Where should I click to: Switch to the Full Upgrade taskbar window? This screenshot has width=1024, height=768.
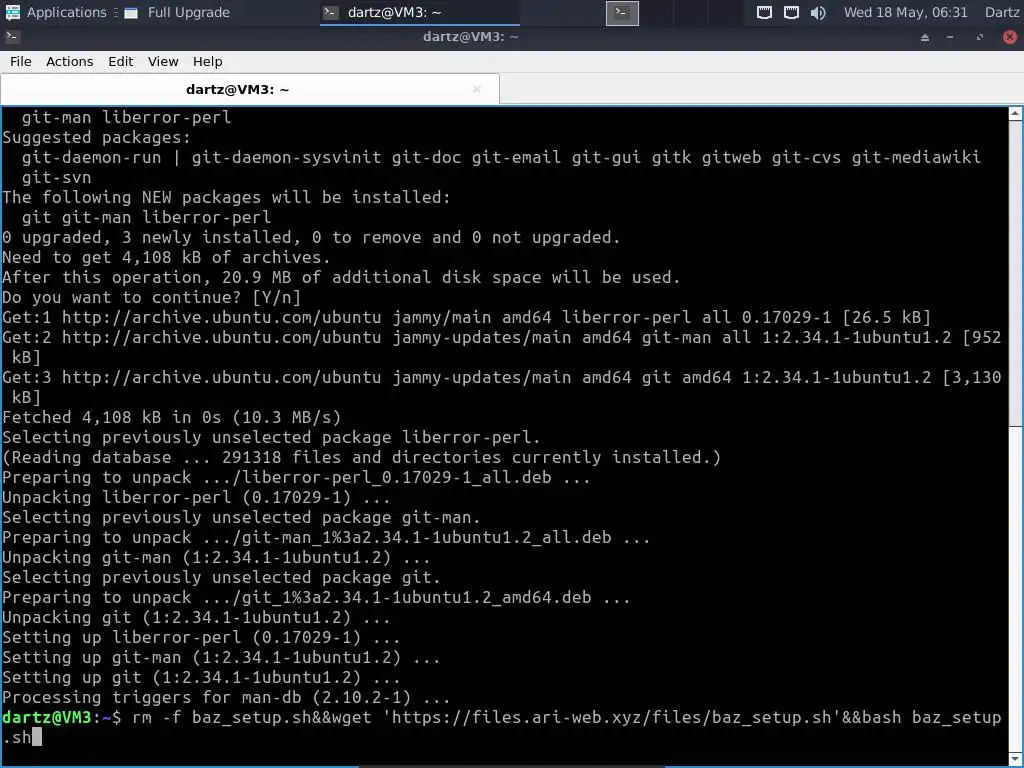point(178,12)
